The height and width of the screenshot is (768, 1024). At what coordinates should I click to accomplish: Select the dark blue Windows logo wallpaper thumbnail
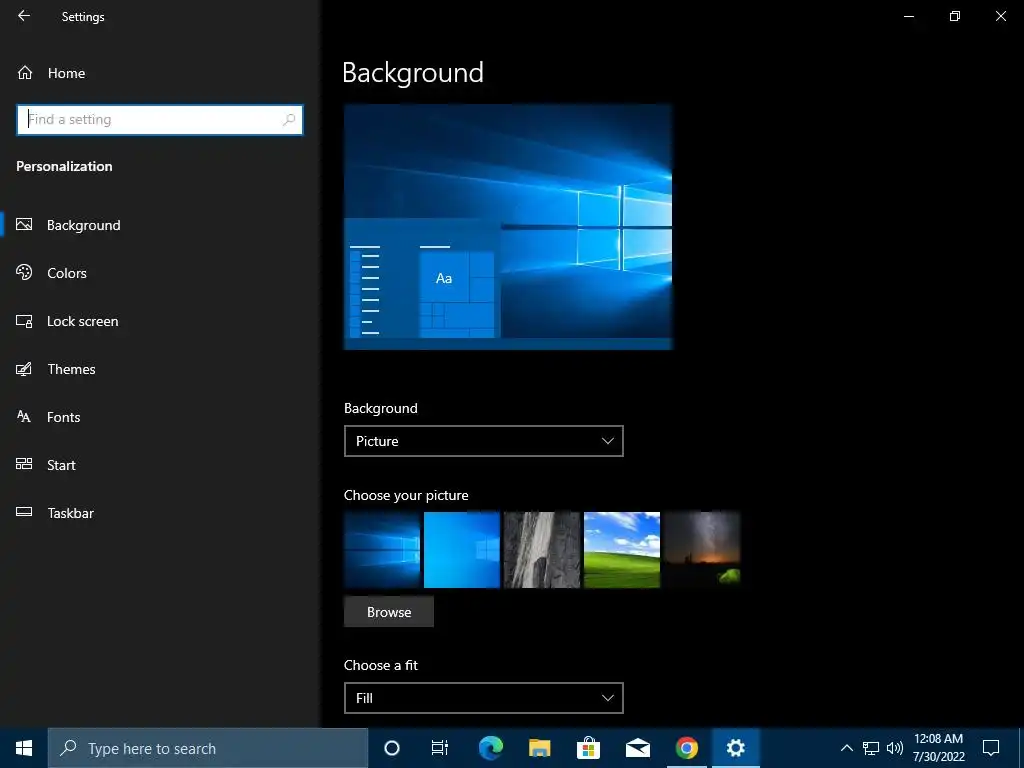[382, 550]
